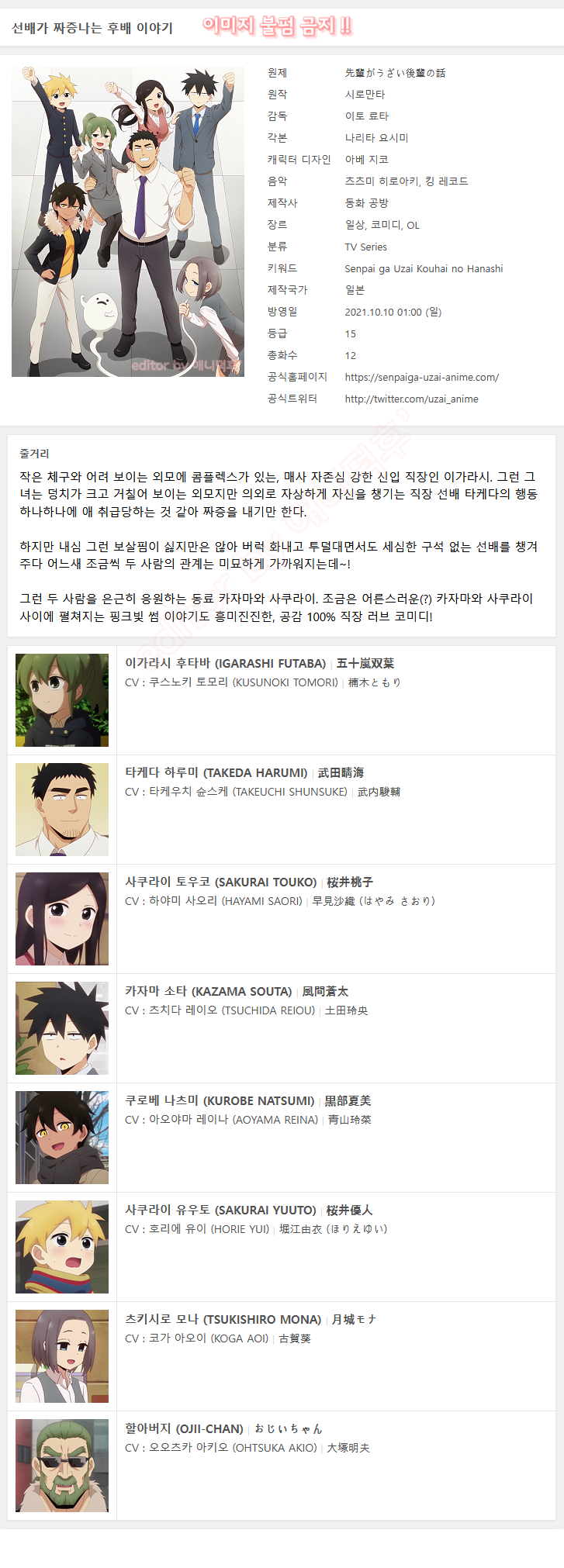Viewport: 564px width, 1568px height.
Task: Select Igarashi Futaba character thumbnail
Action: 62,700
